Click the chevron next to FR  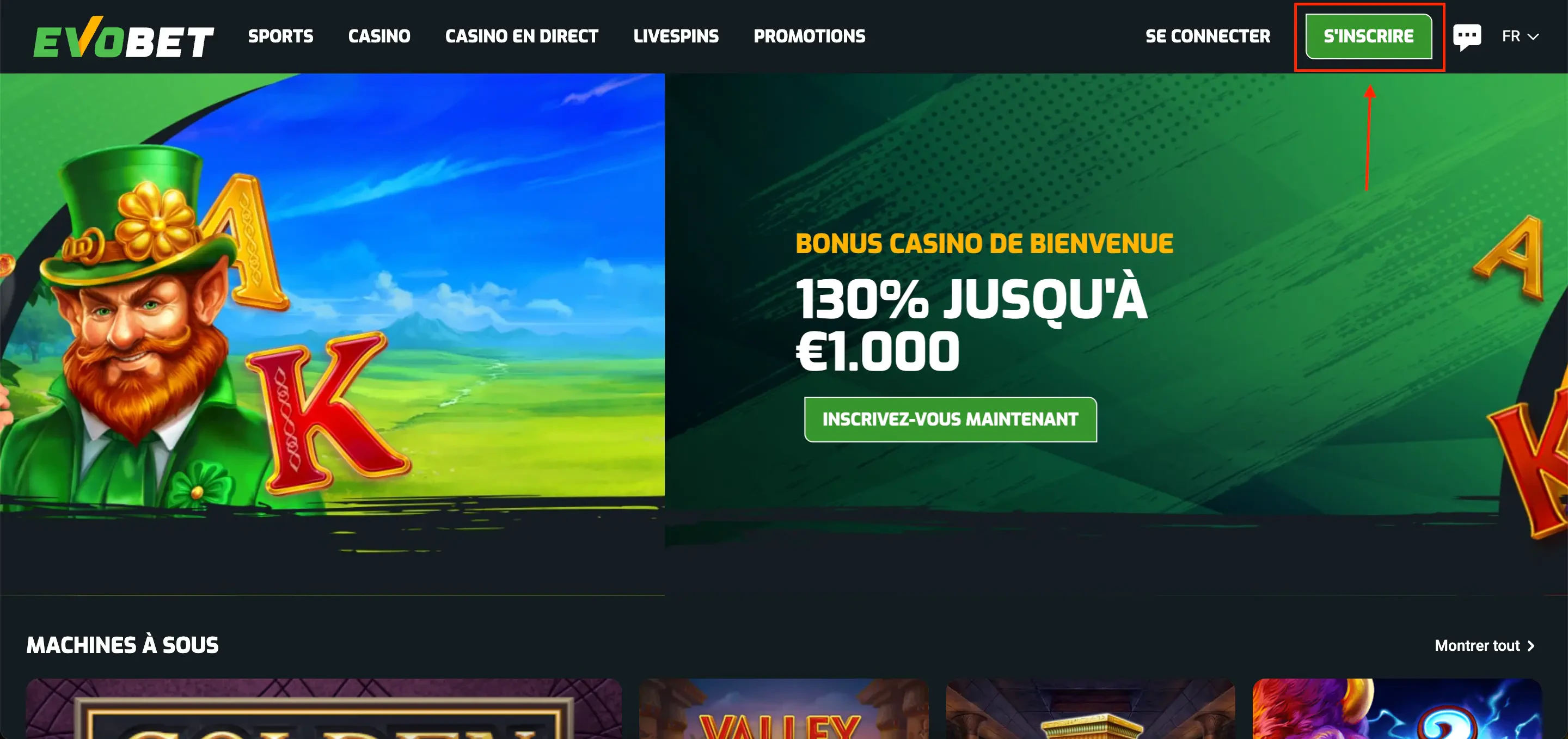(1533, 37)
